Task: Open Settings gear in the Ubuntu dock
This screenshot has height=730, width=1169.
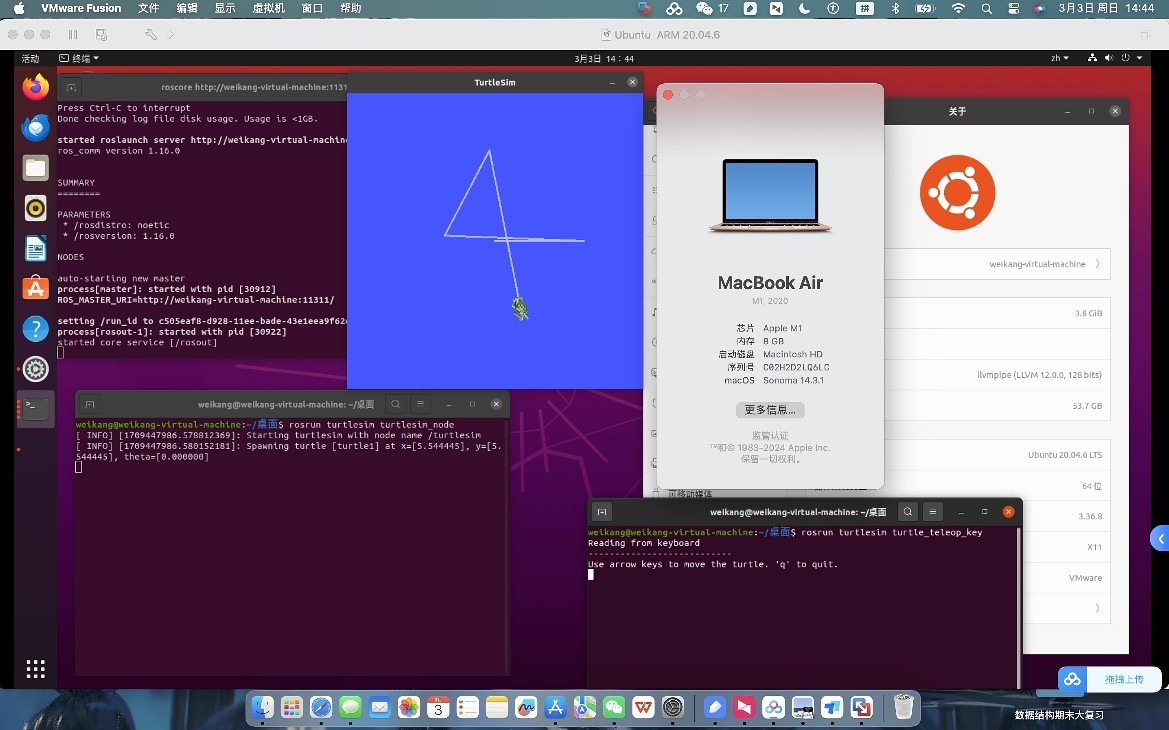Action: click(x=35, y=369)
